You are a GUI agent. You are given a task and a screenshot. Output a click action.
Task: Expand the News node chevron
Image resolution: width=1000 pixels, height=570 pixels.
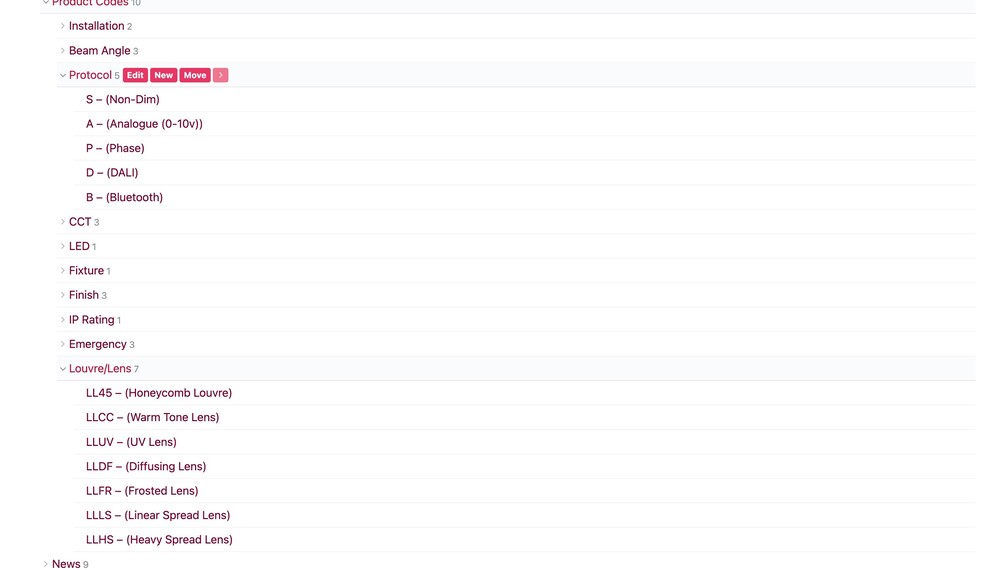pyautogui.click(x=45, y=564)
